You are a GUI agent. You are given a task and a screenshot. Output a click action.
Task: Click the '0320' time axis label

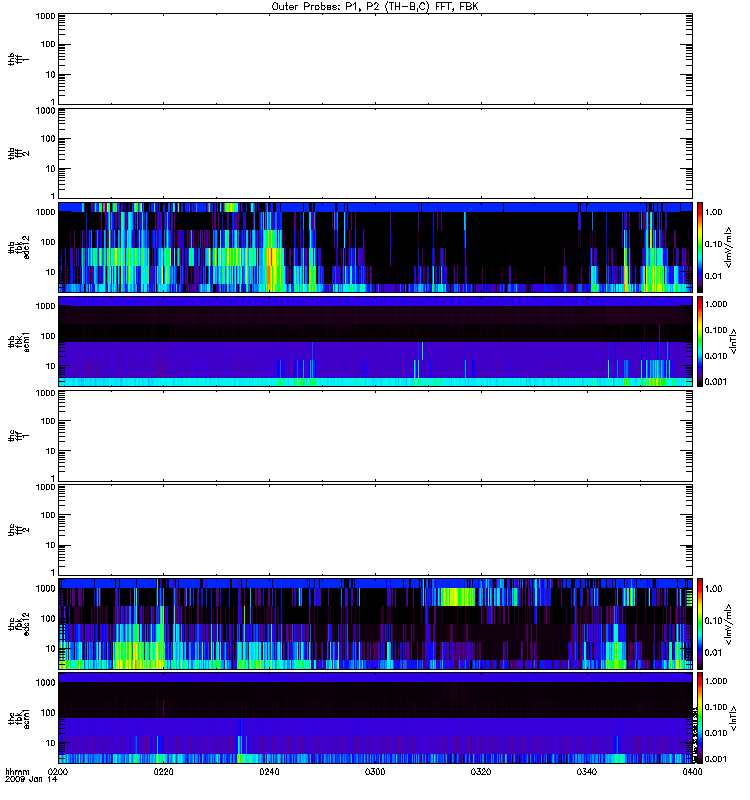[481, 772]
